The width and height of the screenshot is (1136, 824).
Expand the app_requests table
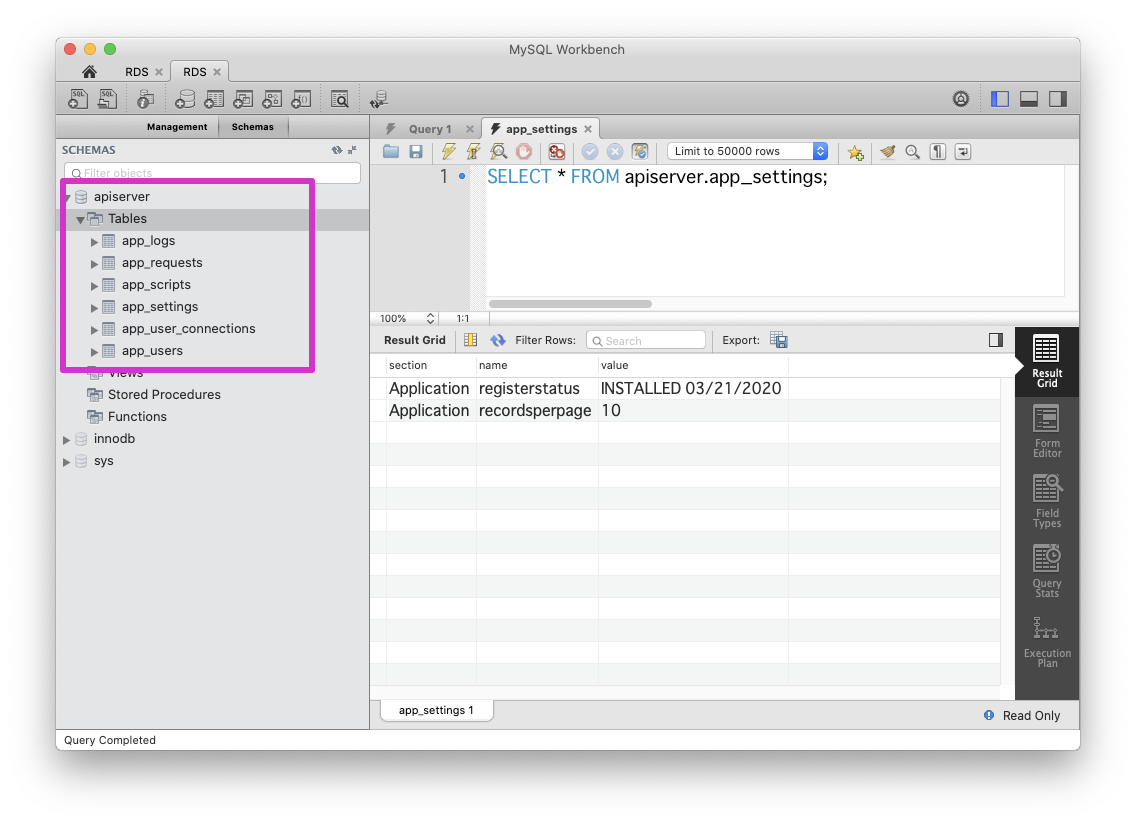pos(94,263)
